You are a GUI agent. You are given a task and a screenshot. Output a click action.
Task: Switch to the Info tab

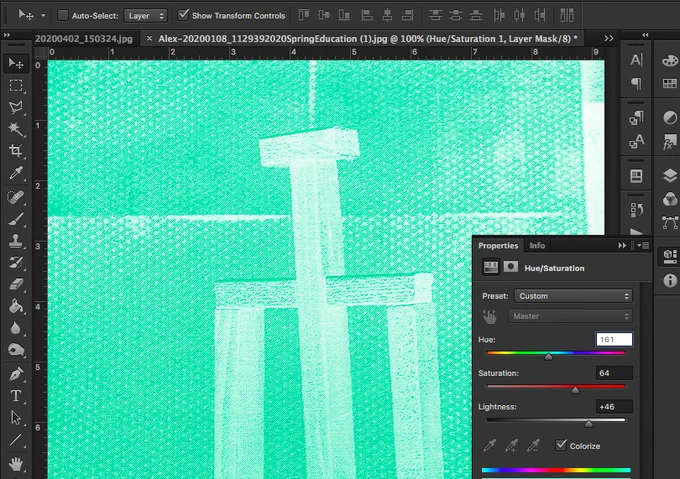(x=537, y=245)
